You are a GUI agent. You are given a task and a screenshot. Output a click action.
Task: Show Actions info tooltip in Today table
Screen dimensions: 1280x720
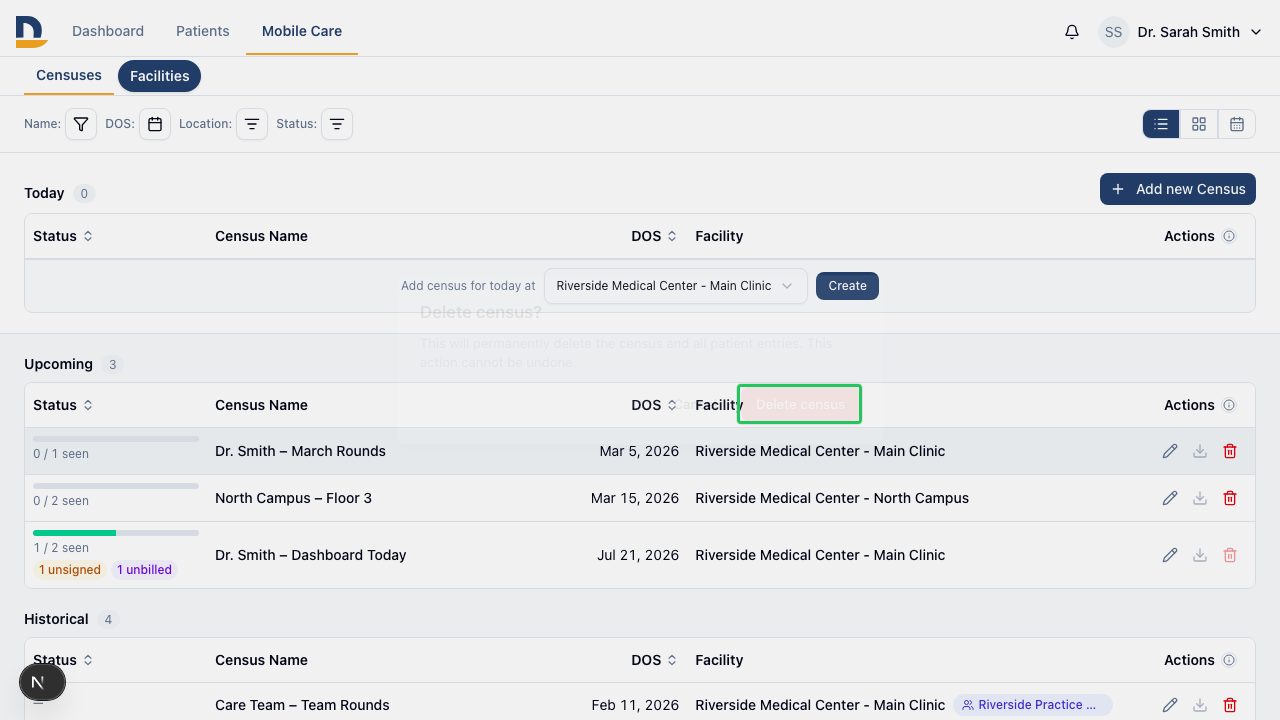click(x=1229, y=236)
